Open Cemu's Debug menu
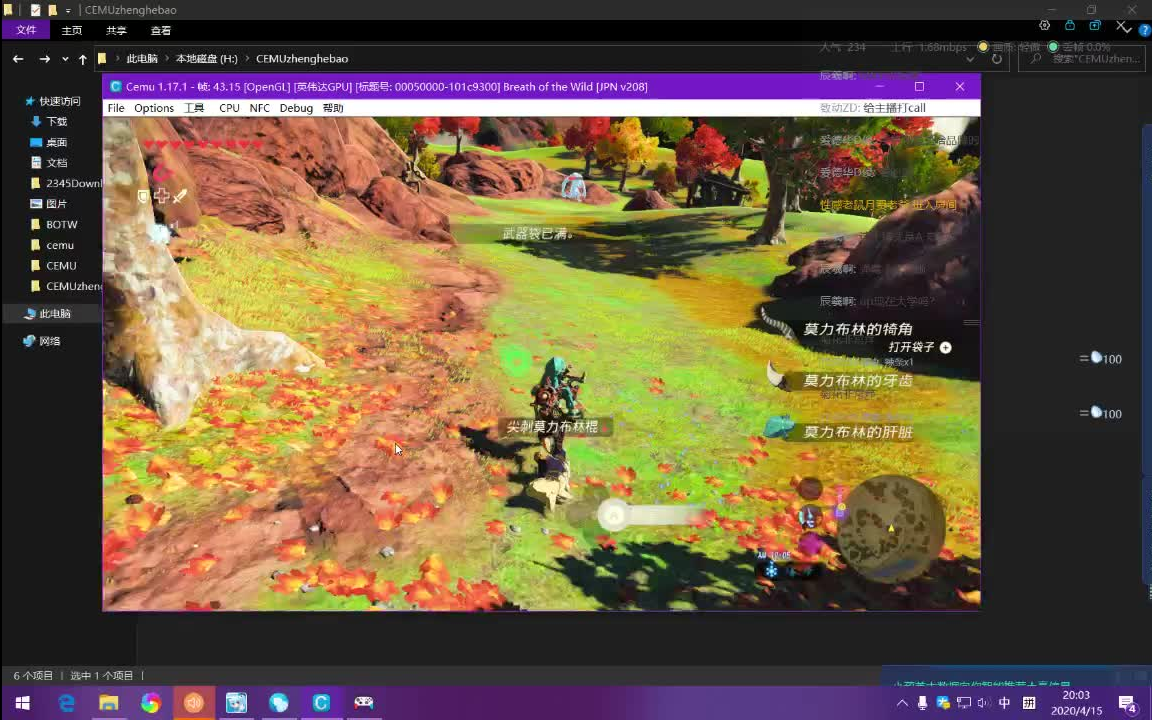This screenshot has width=1152, height=720. coord(296,108)
